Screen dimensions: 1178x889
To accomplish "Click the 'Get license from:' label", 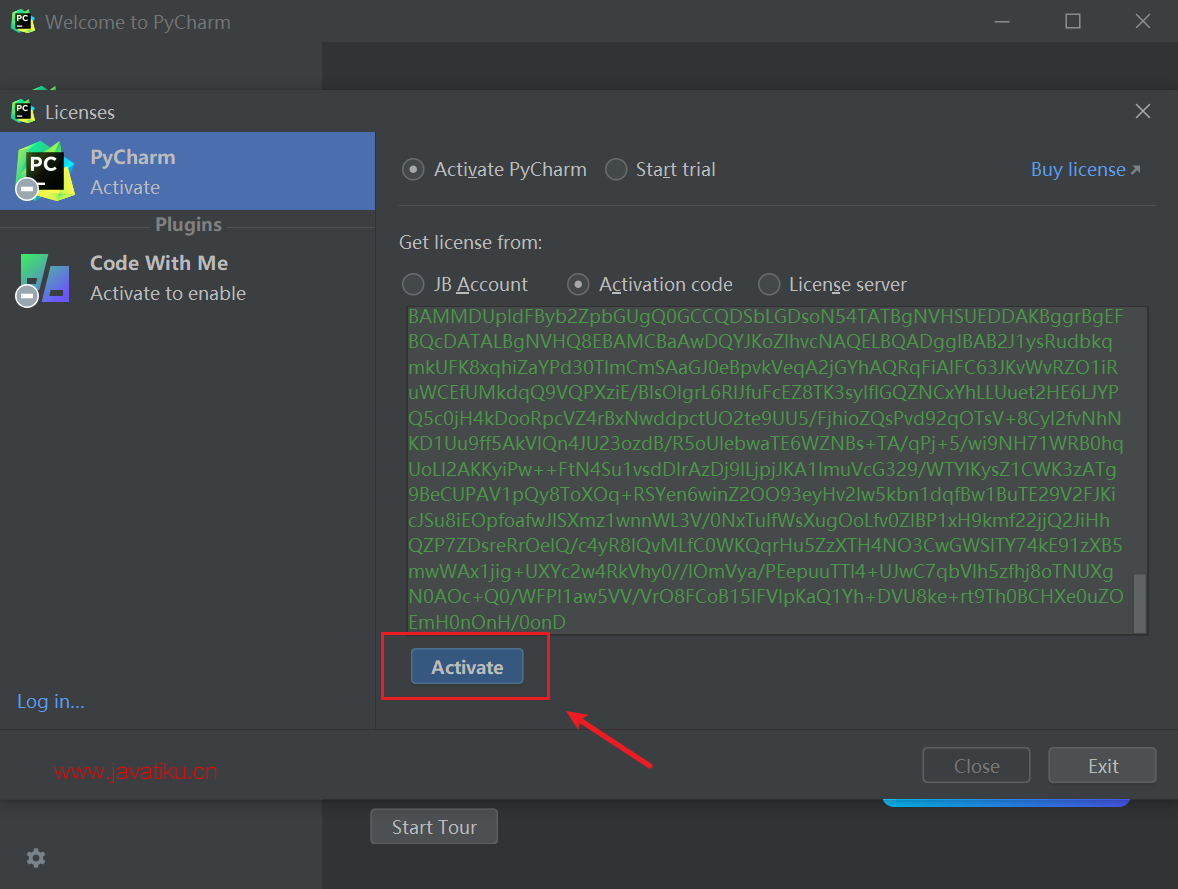I will (x=470, y=243).
